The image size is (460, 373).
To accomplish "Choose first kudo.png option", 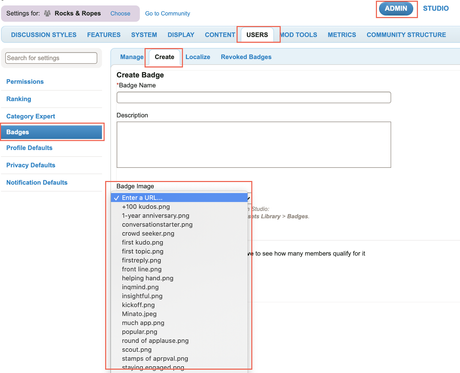I will (x=179, y=242).
